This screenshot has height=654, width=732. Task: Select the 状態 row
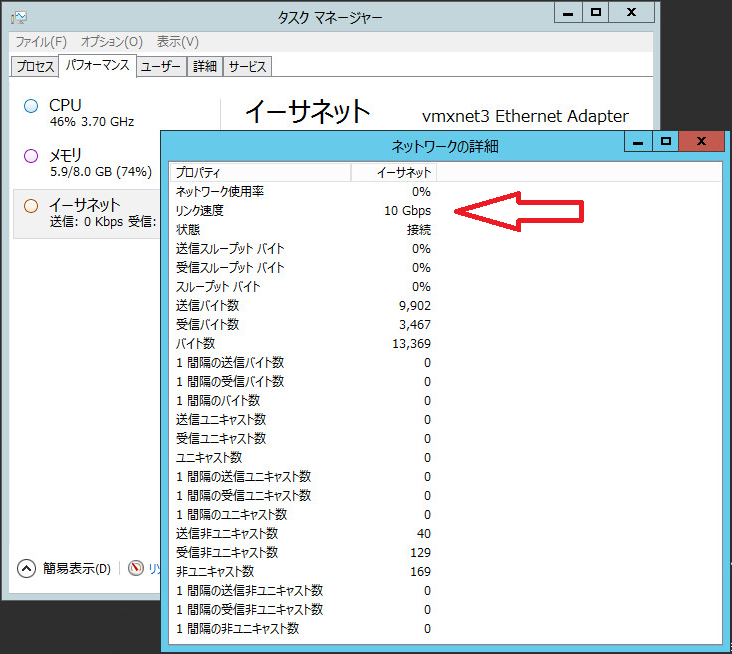[303, 230]
